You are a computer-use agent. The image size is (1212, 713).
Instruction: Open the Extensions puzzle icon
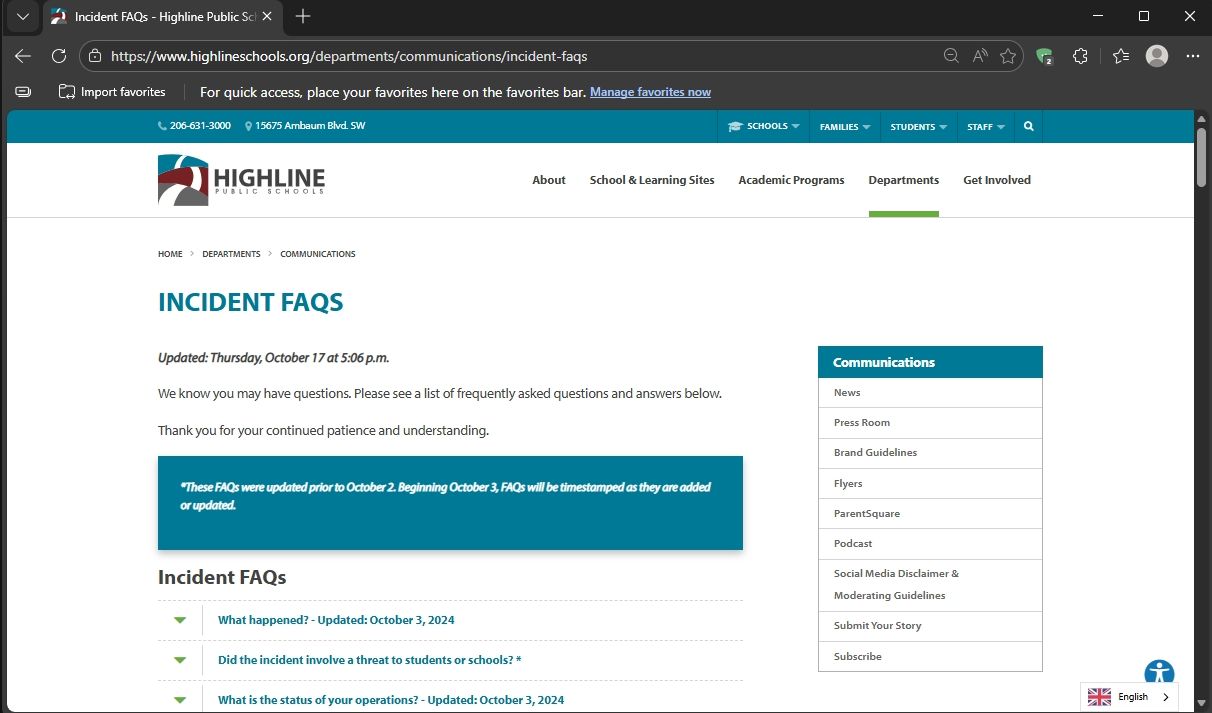pos(1080,56)
